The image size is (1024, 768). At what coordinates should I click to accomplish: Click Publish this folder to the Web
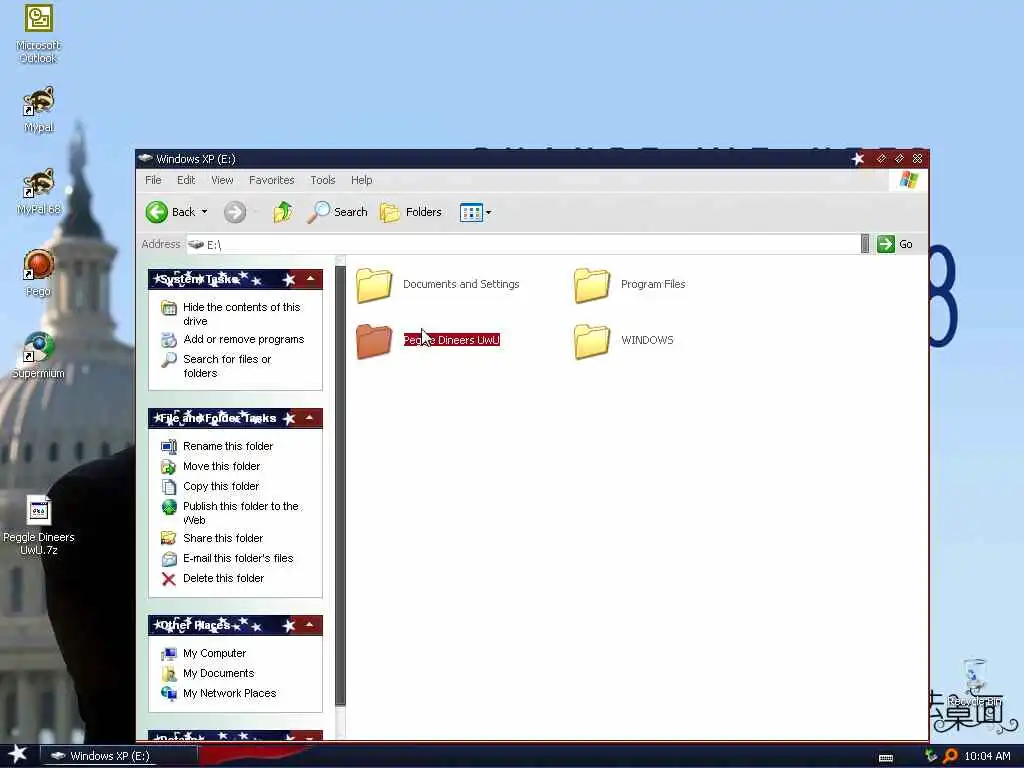click(240, 513)
